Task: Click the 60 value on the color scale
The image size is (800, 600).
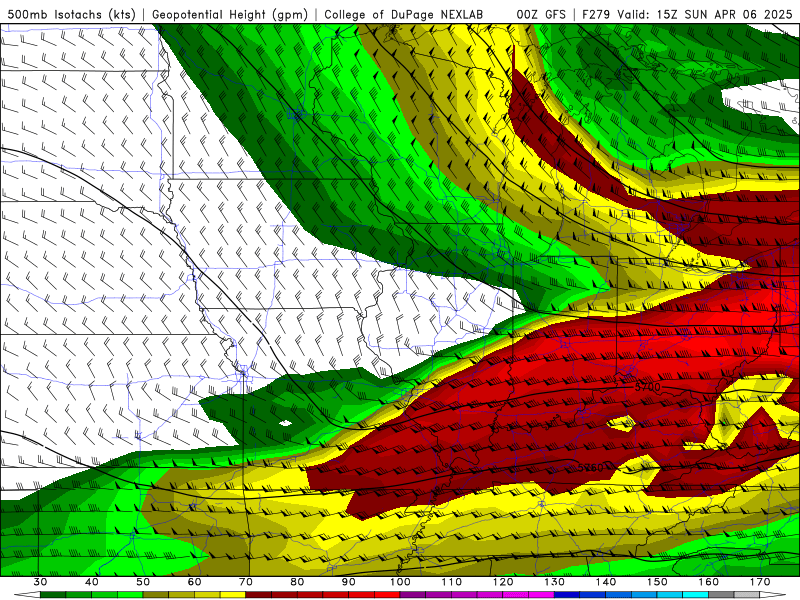Action: [x=194, y=582]
